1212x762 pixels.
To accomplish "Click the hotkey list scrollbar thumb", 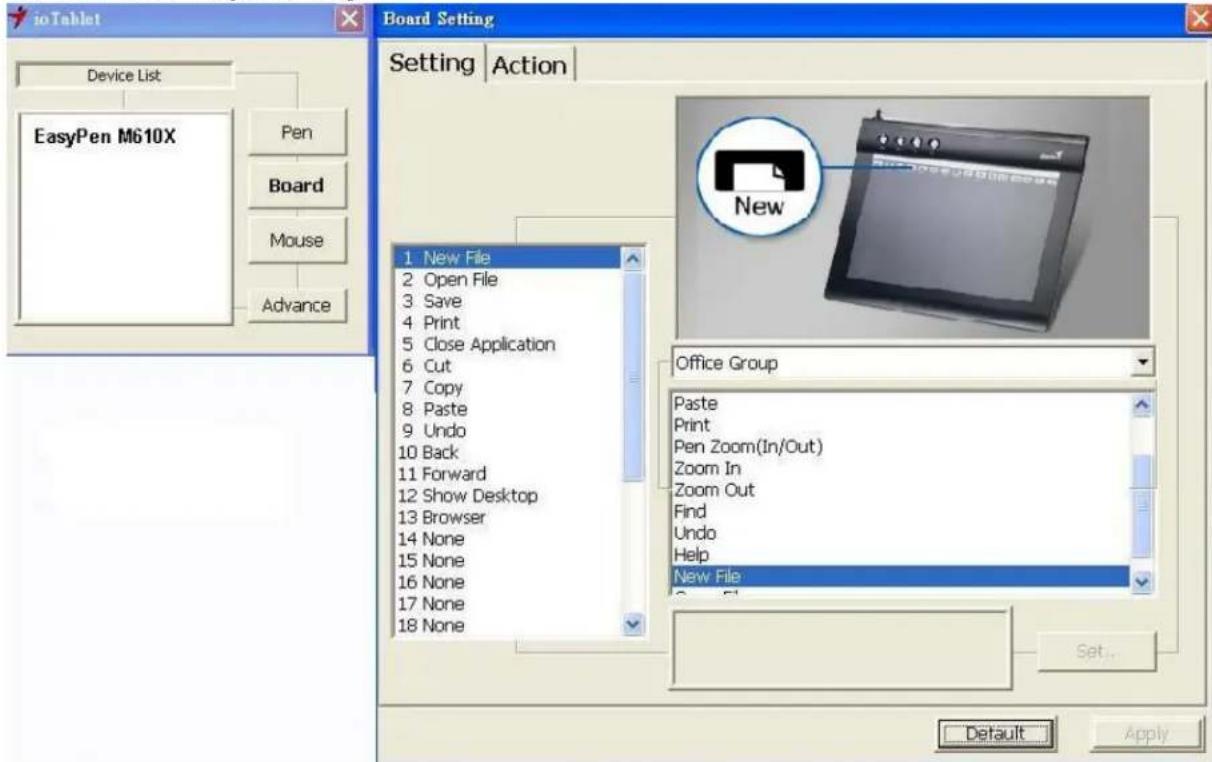I will click(x=633, y=375).
